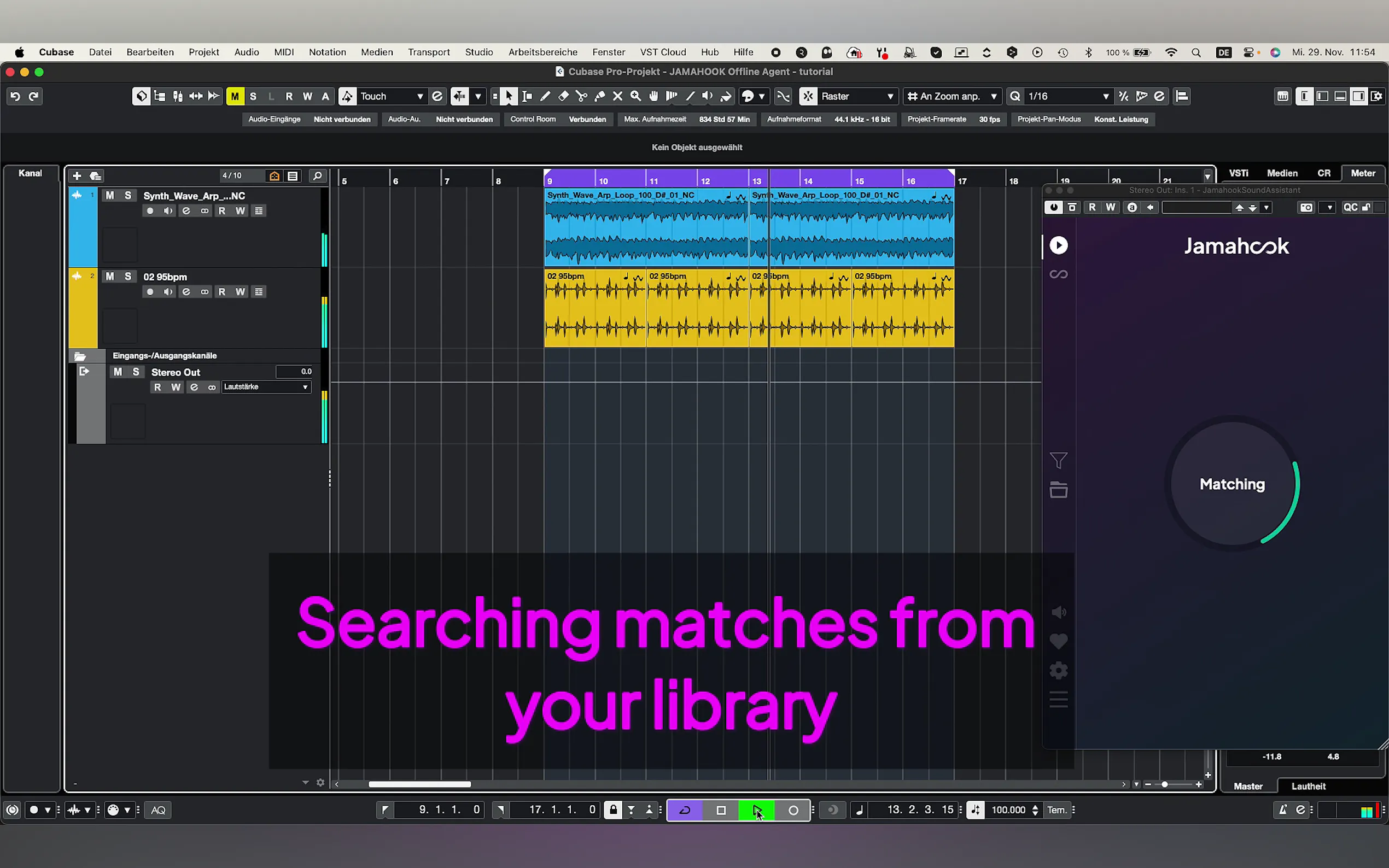Open the Touch automation mode dropdown
1389x868 pixels.
click(x=392, y=96)
